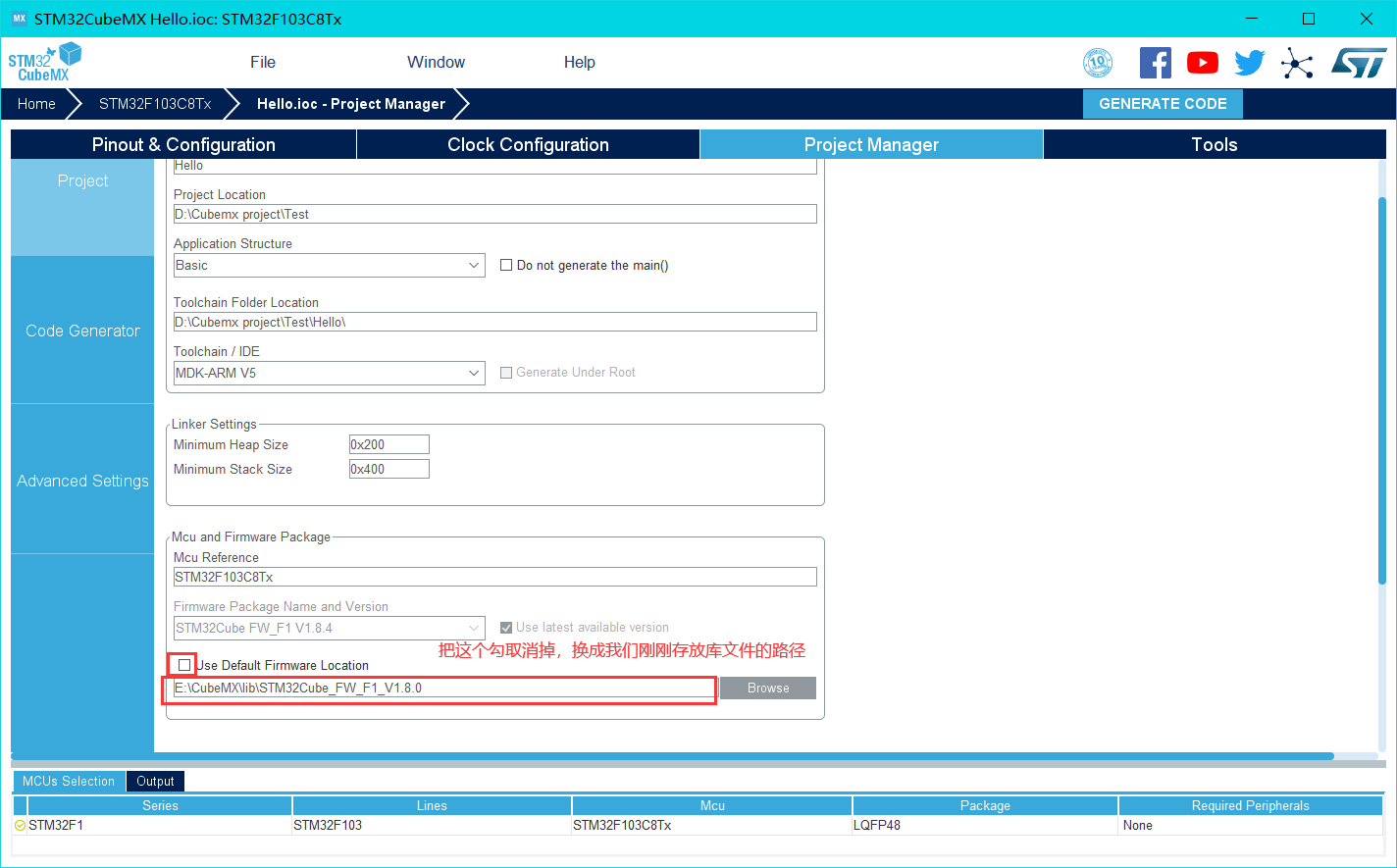Click the 10th anniversary badge icon
The width and height of the screenshot is (1397, 868).
pos(1098,63)
